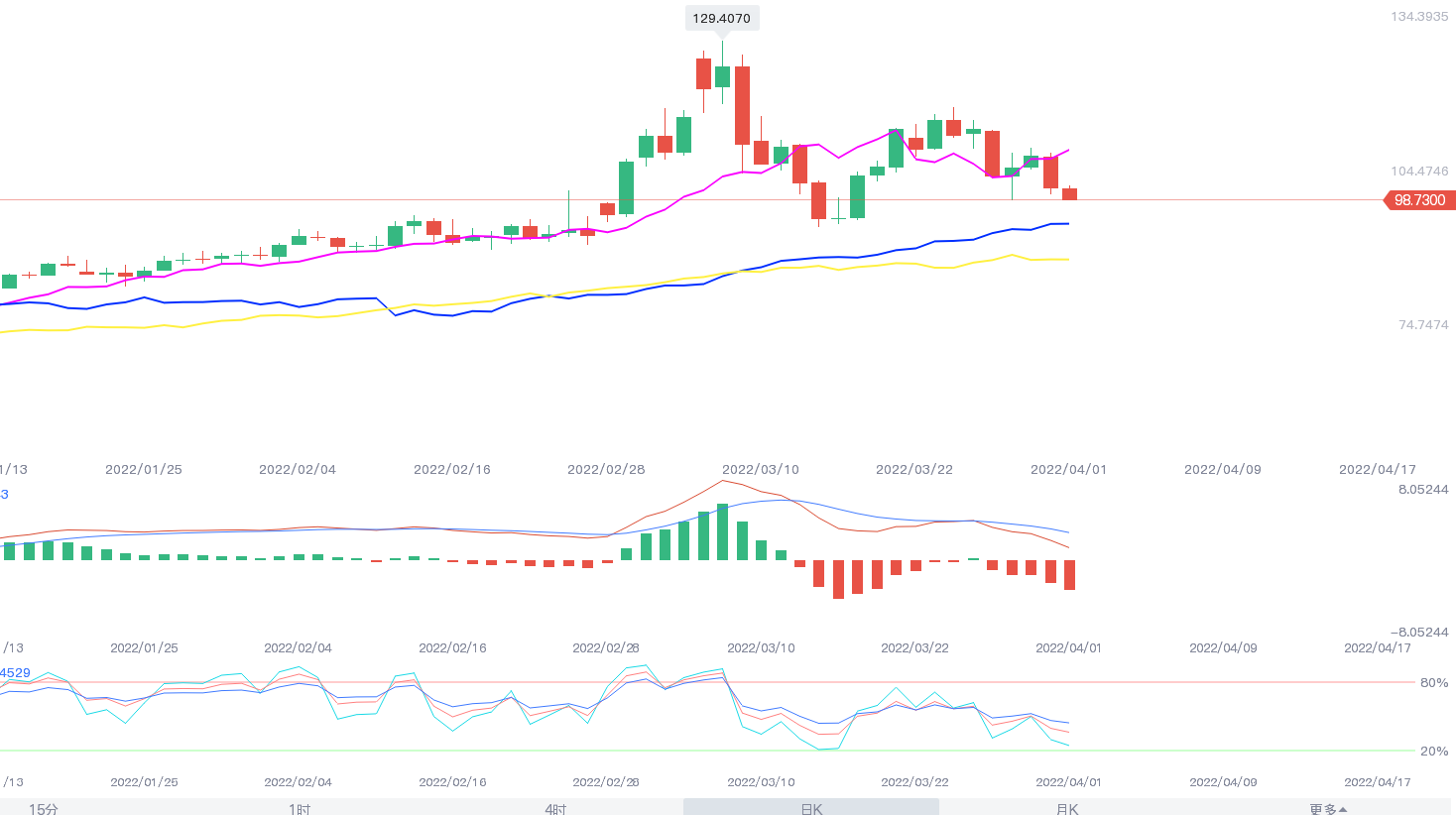This screenshot has height=815, width=1456.
Task: Click the 134.3935 price axis label
Action: 1418,17
